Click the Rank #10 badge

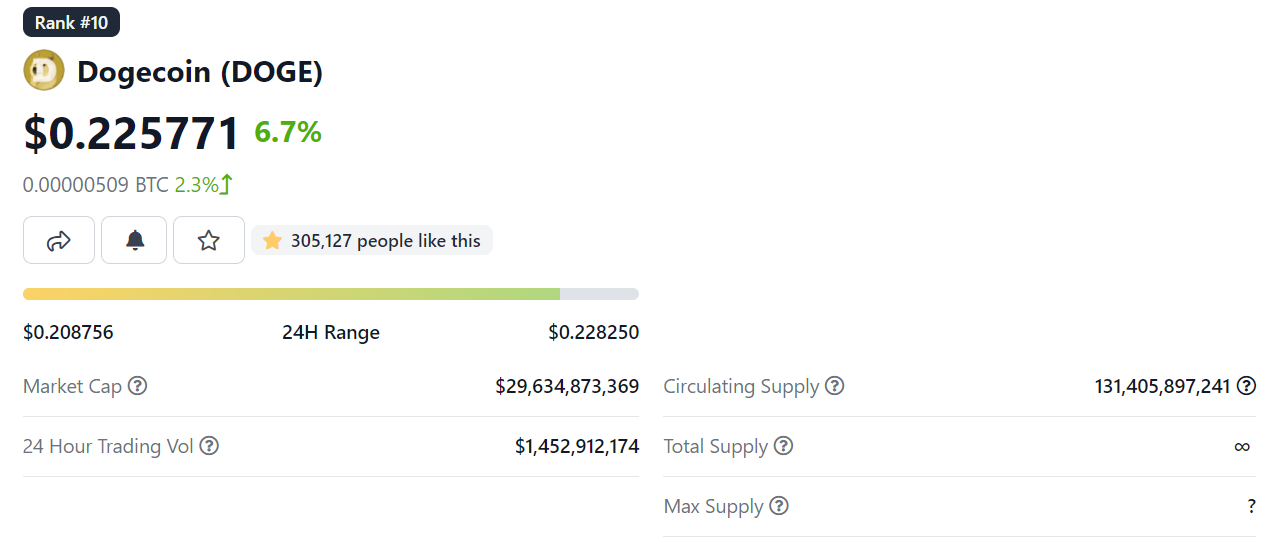pos(71,22)
